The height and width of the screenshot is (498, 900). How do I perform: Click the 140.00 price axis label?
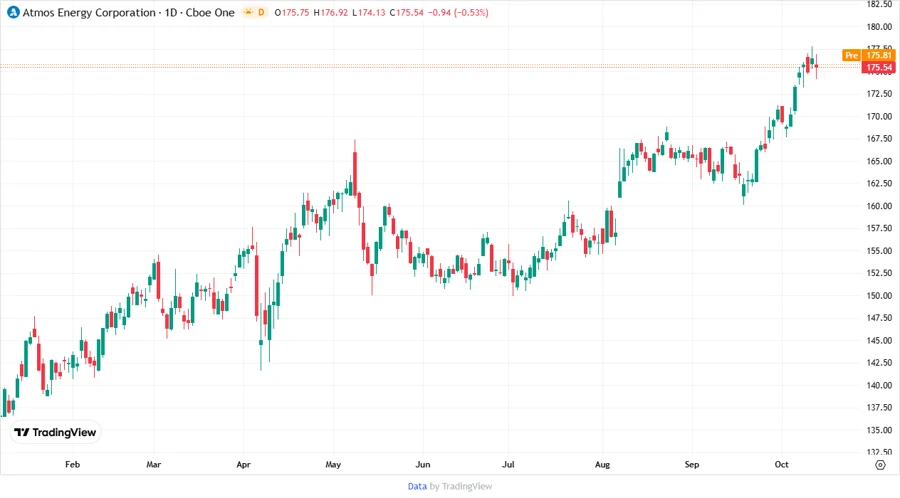[x=879, y=385]
